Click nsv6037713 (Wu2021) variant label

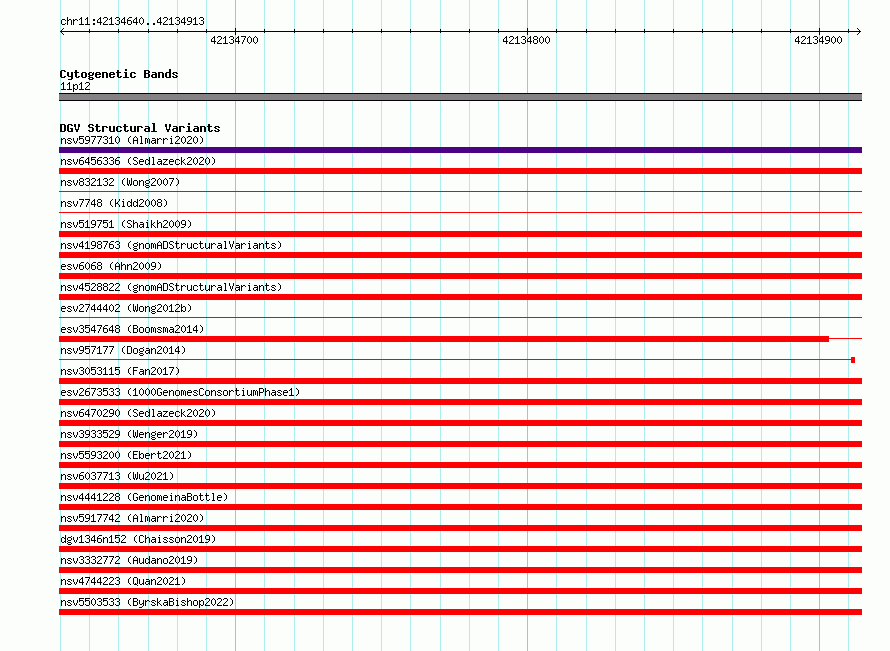[x=117, y=476]
